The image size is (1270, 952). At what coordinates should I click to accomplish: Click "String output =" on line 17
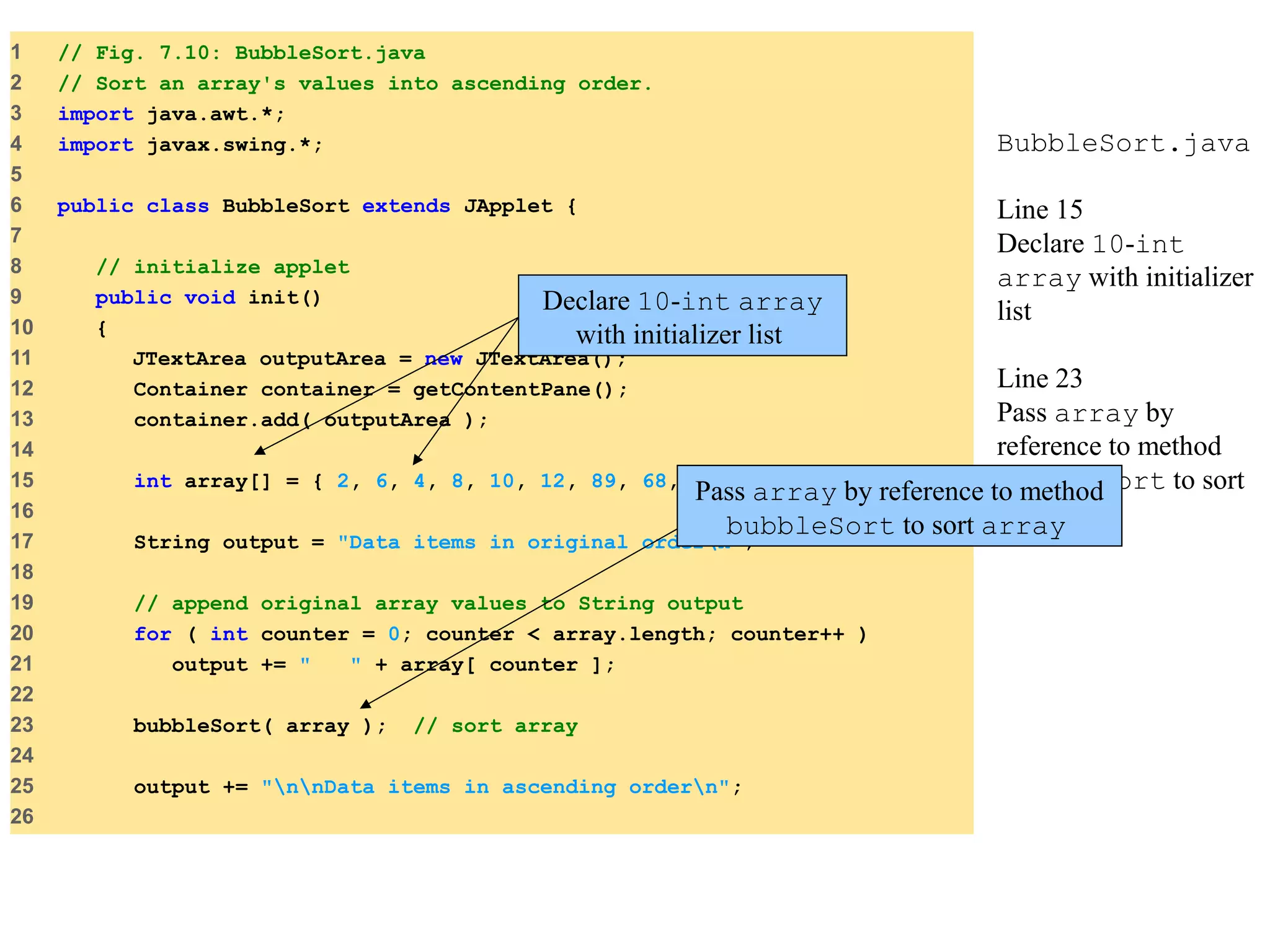coord(229,542)
